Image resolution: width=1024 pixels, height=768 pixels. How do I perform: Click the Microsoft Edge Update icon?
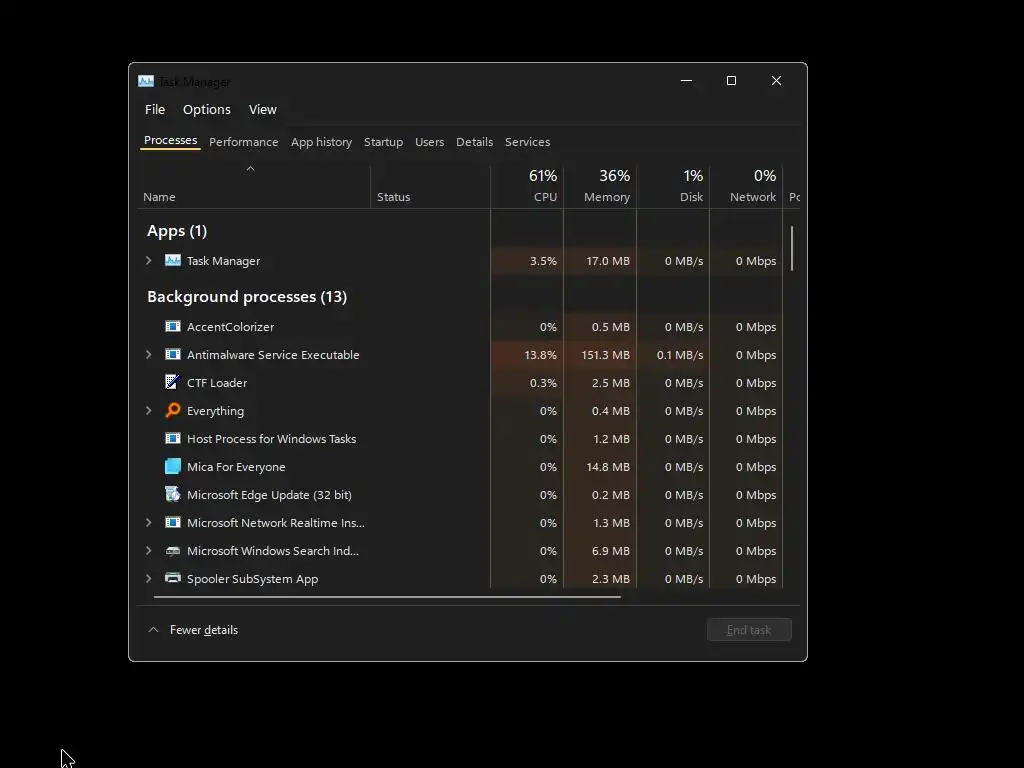172,494
